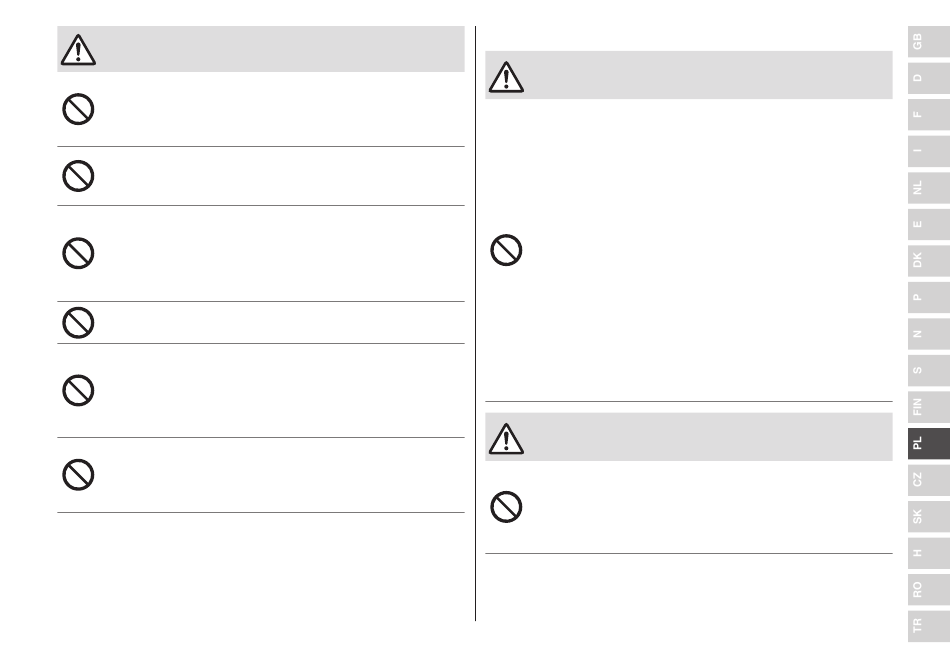Click prohibition icon in bottom right section
This screenshot has width=950, height=668.
coord(506,507)
